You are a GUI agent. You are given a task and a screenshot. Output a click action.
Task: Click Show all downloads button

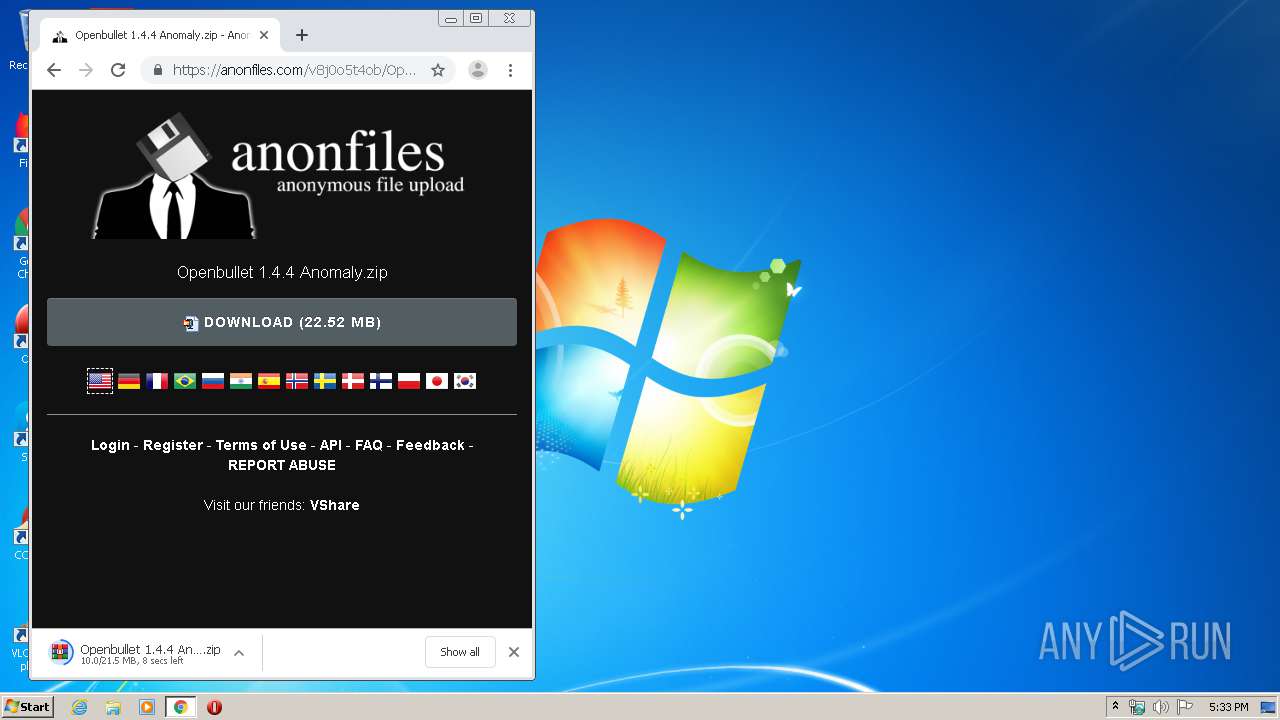click(x=460, y=652)
